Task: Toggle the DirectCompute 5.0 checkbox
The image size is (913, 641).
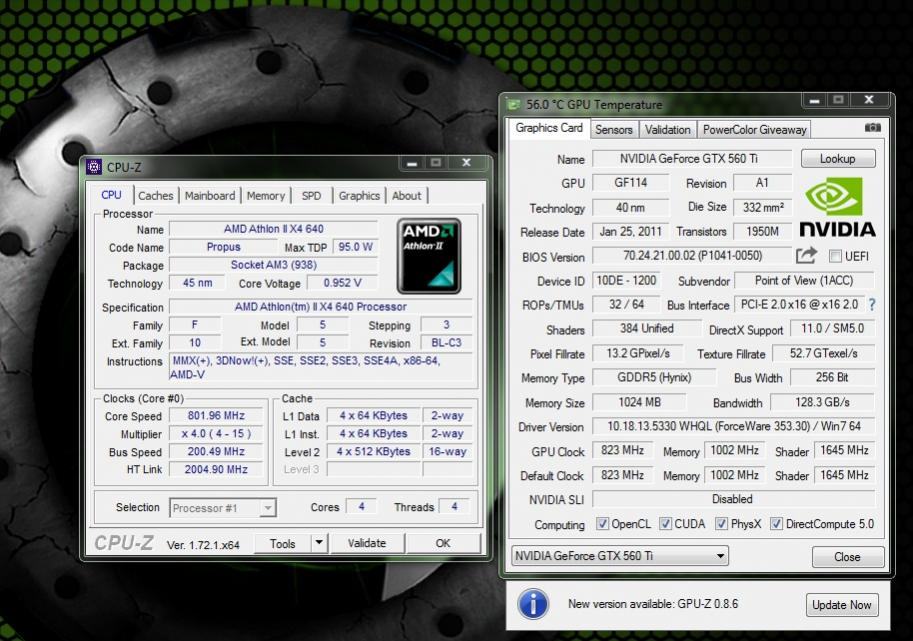Action: pos(776,523)
